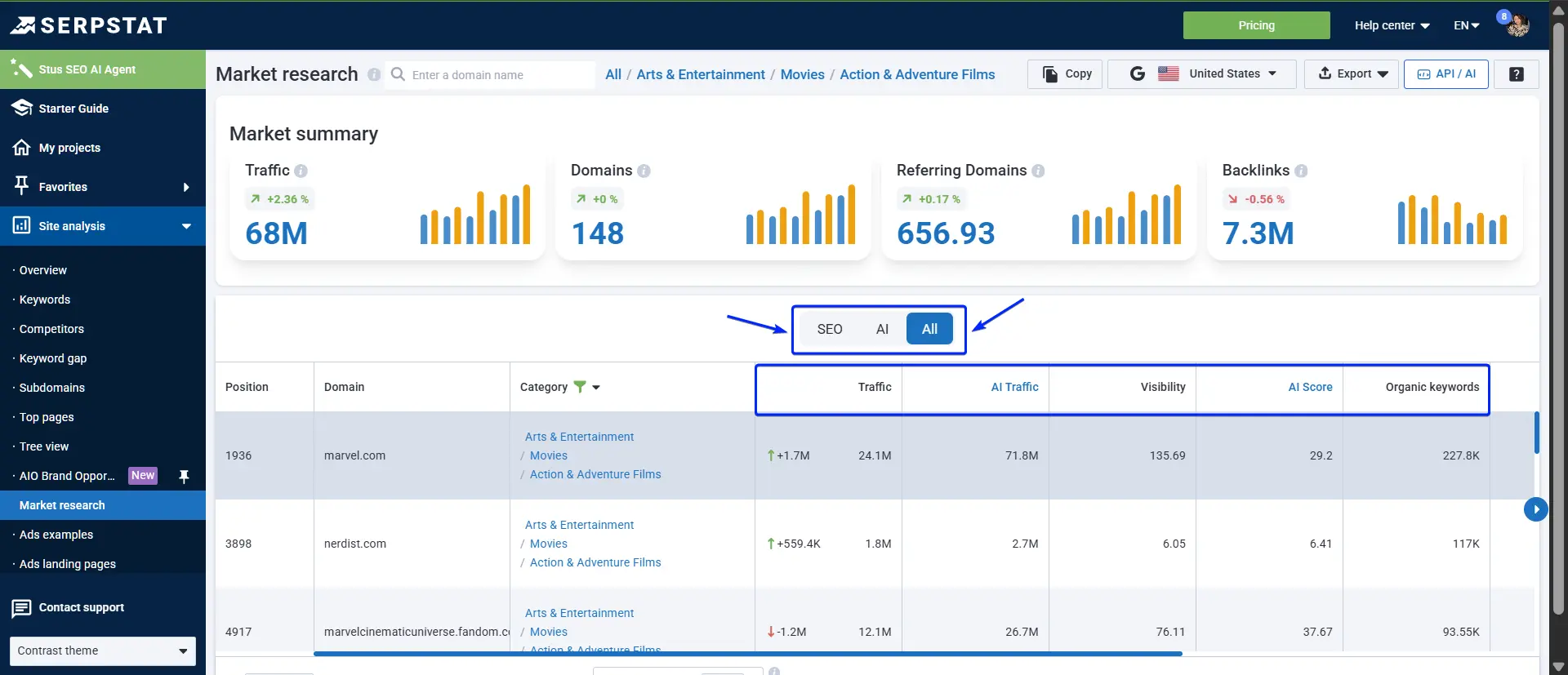
Task: Open the Tree view menu item
Action: pos(44,446)
